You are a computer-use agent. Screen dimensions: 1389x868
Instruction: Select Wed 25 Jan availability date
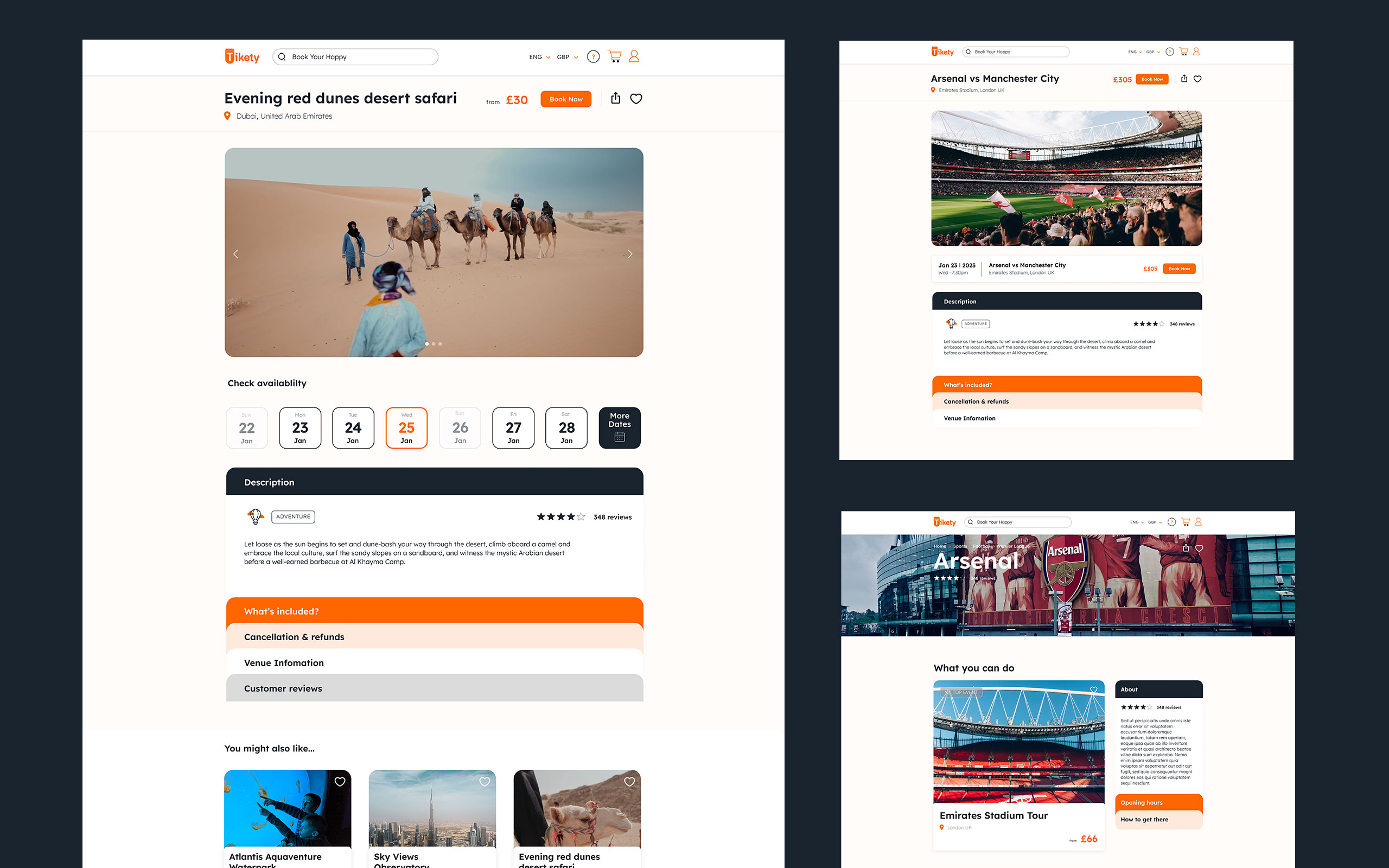[406, 427]
